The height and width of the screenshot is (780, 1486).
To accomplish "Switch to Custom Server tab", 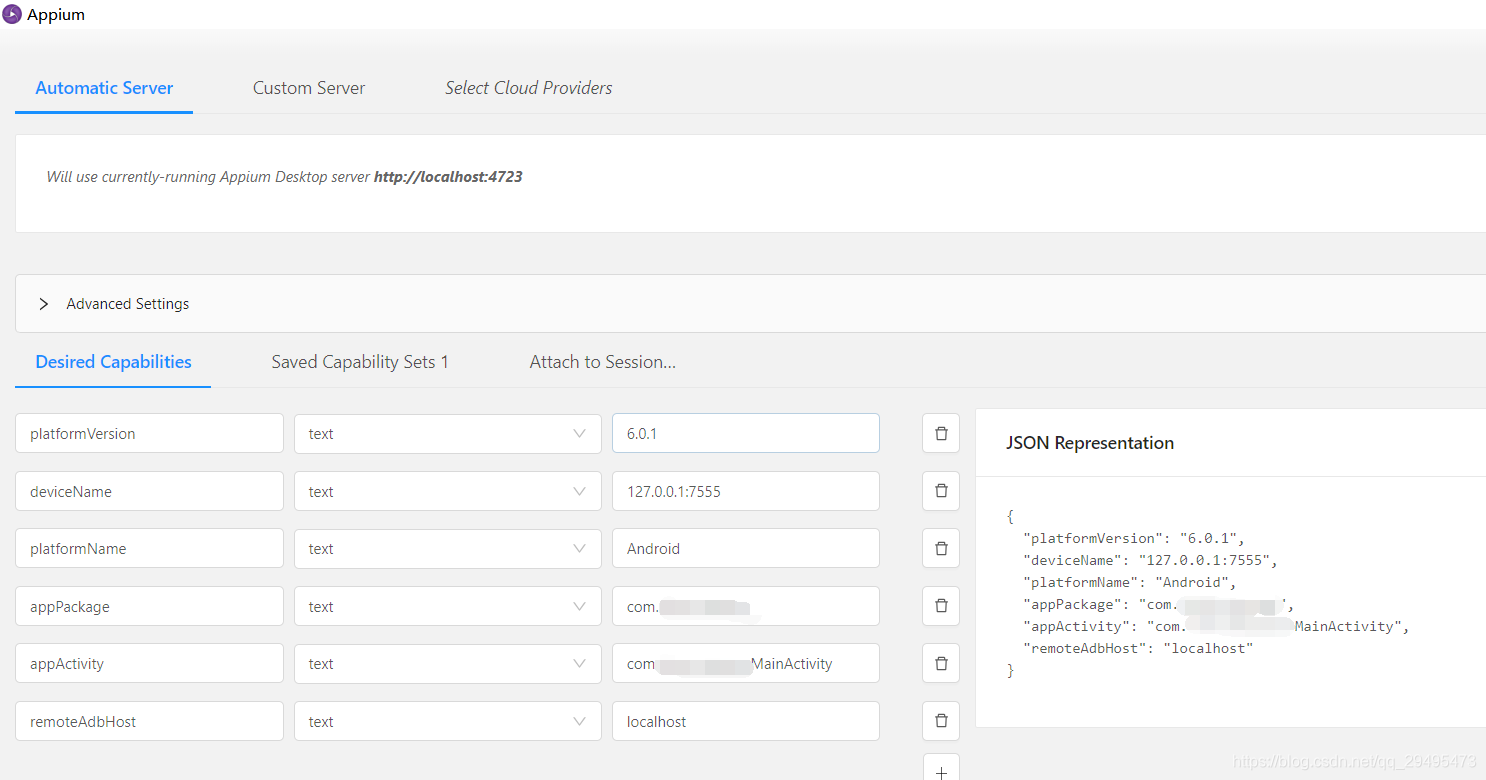I will [309, 88].
